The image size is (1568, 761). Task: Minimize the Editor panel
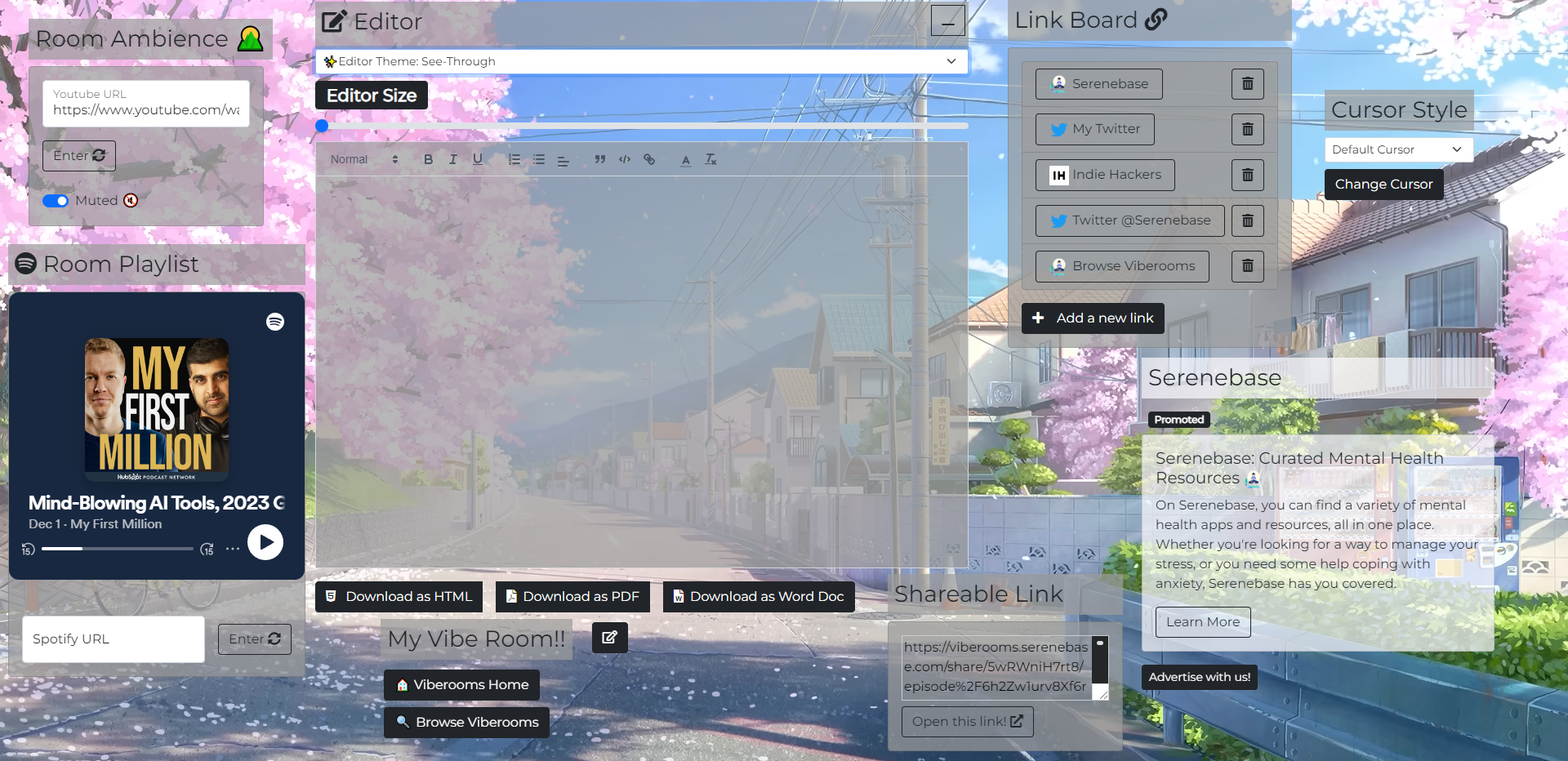tap(948, 20)
